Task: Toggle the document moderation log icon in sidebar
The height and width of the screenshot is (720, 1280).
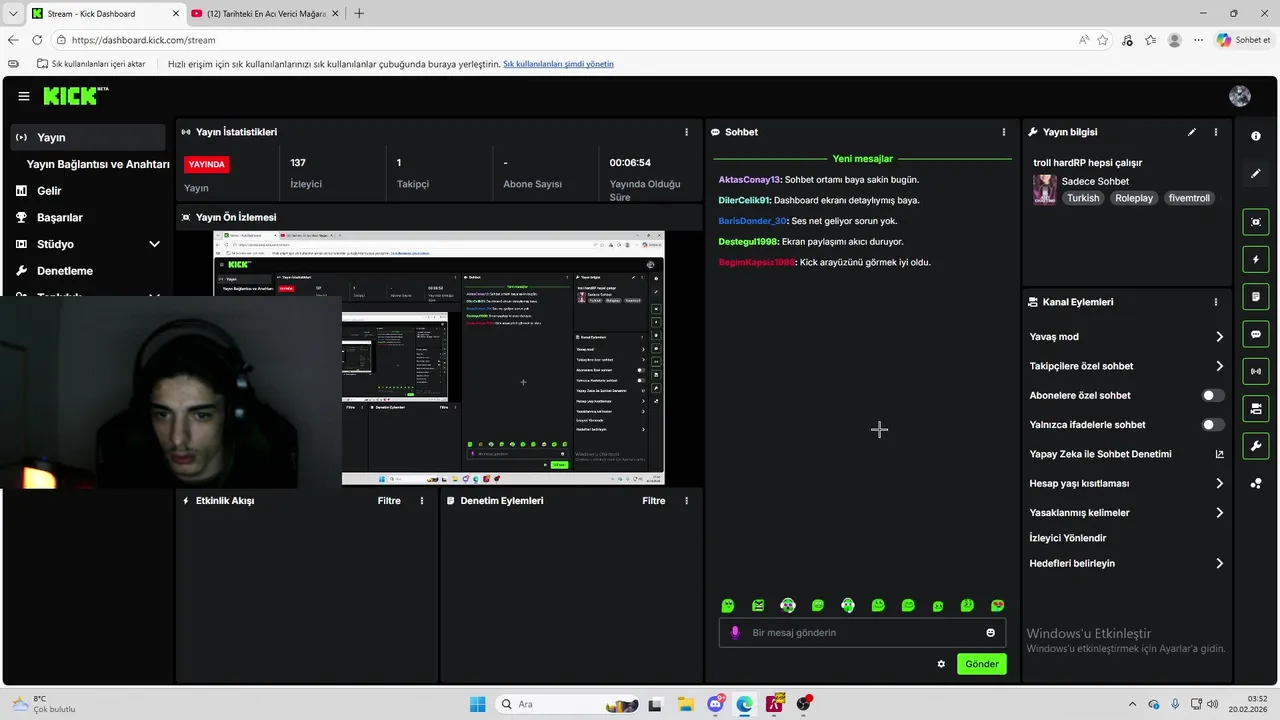Action: 1256,297
